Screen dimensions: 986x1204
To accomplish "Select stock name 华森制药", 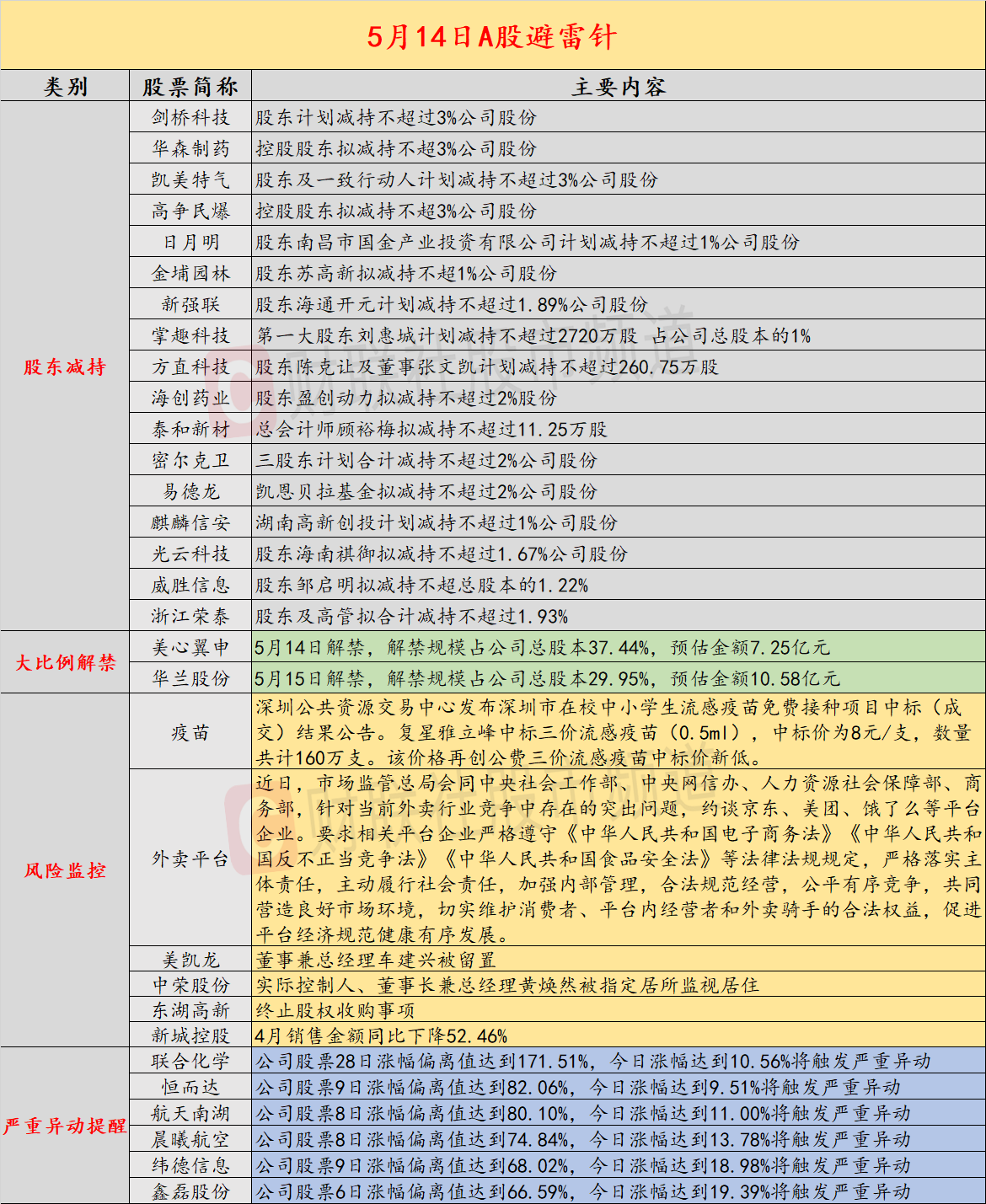I will click(x=190, y=148).
